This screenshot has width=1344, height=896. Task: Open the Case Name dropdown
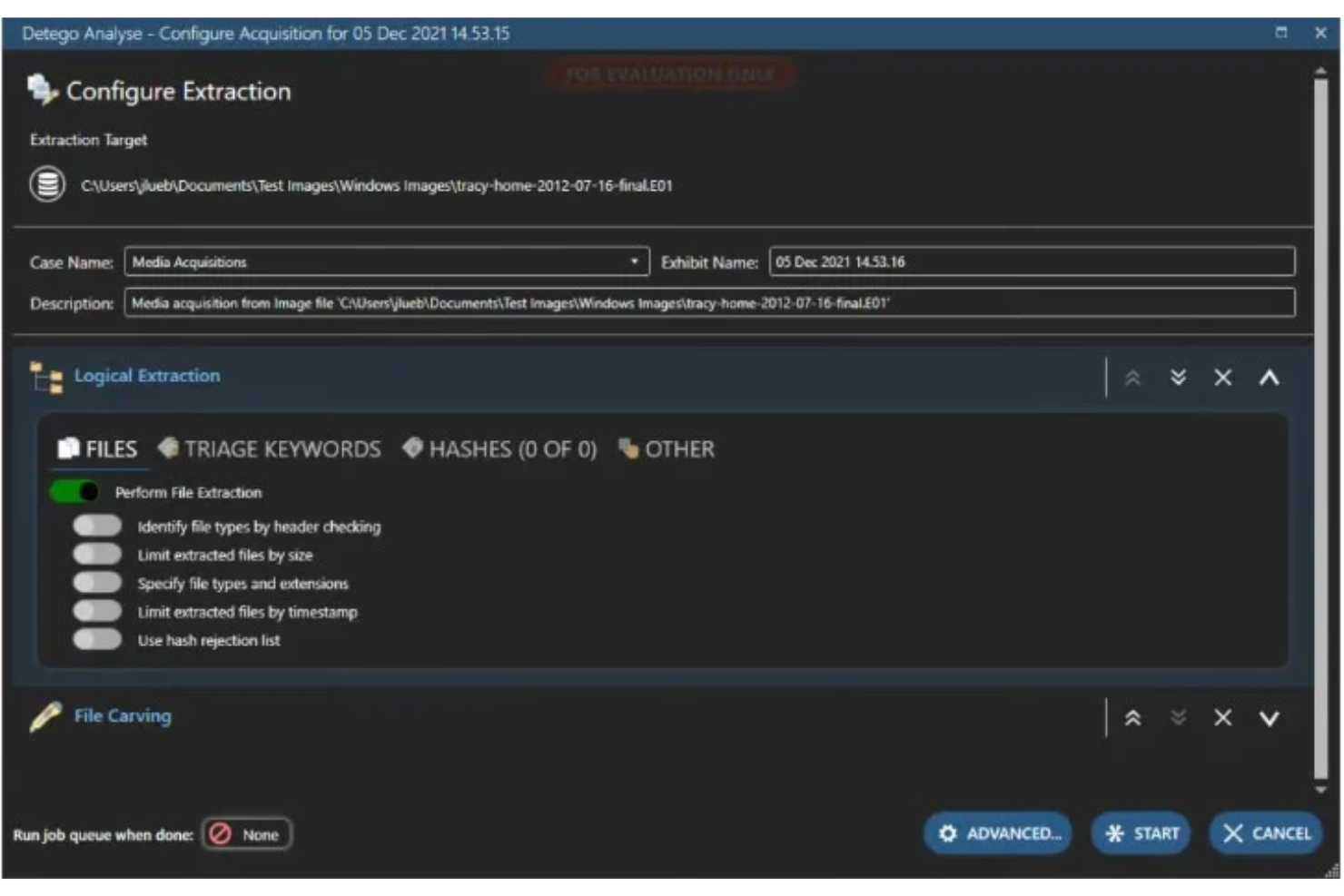tap(387, 261)
